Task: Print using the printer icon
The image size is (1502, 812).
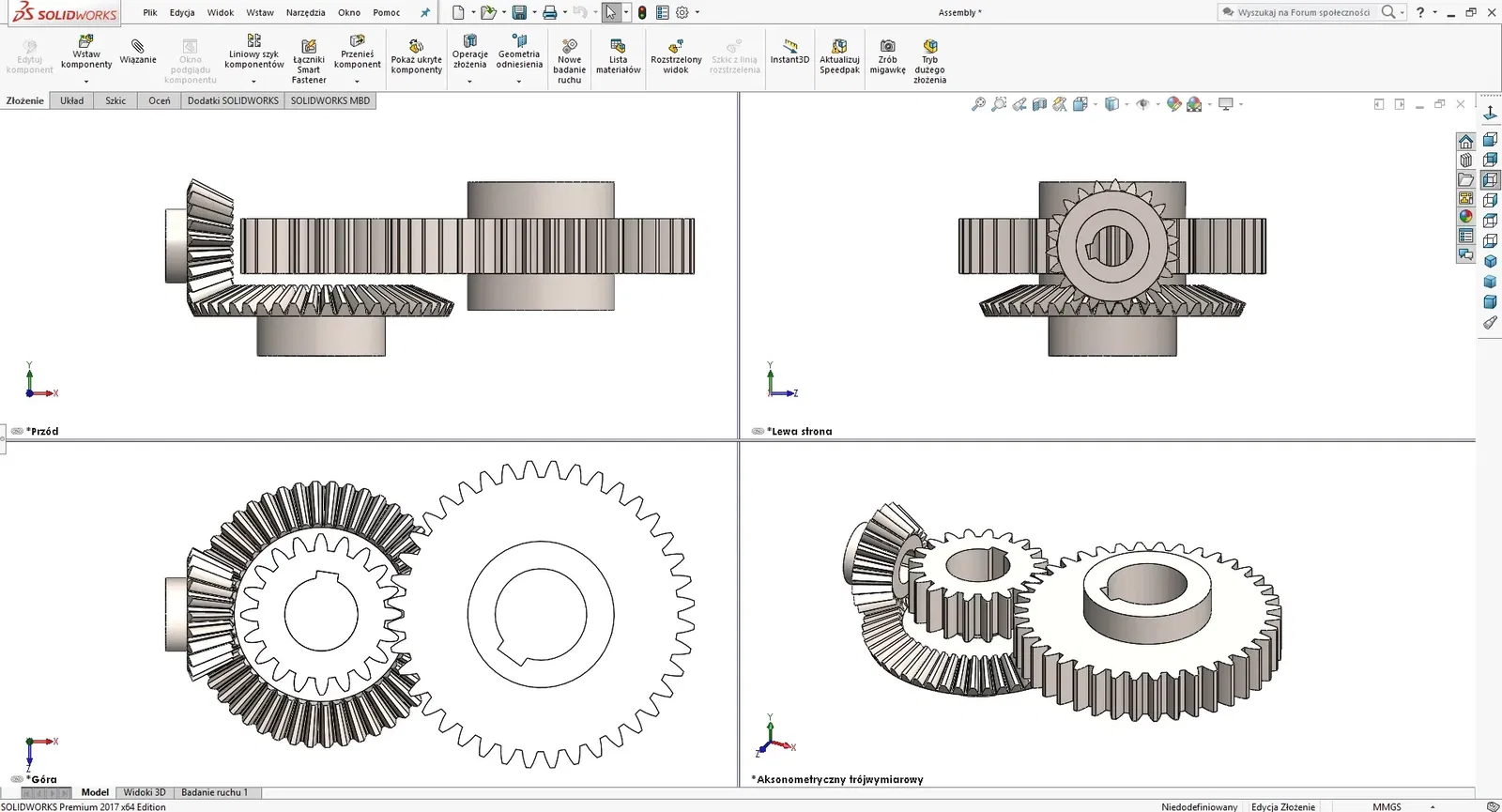Action: pos(550,12)
